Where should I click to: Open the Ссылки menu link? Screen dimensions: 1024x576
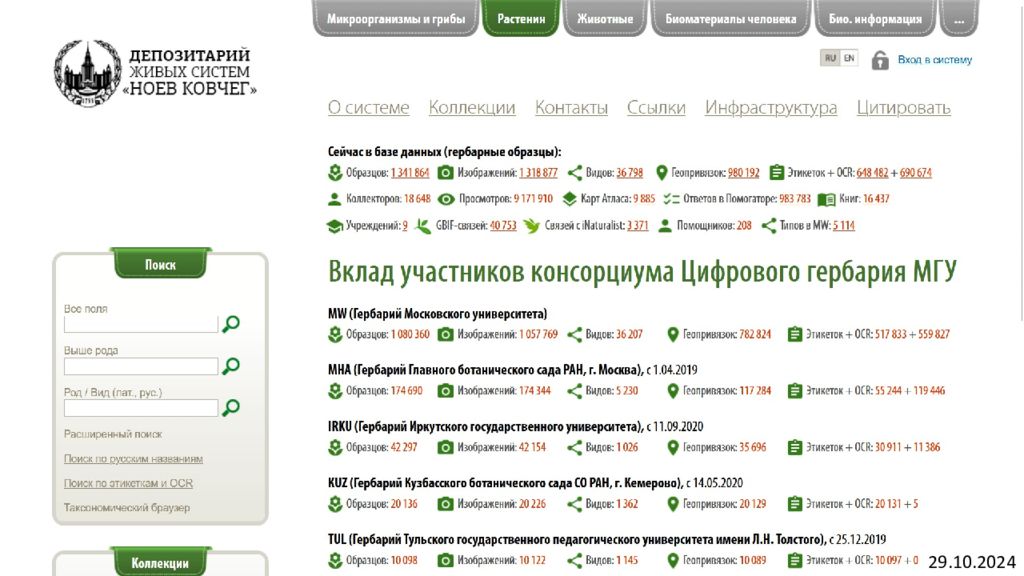tap(656, 107)
